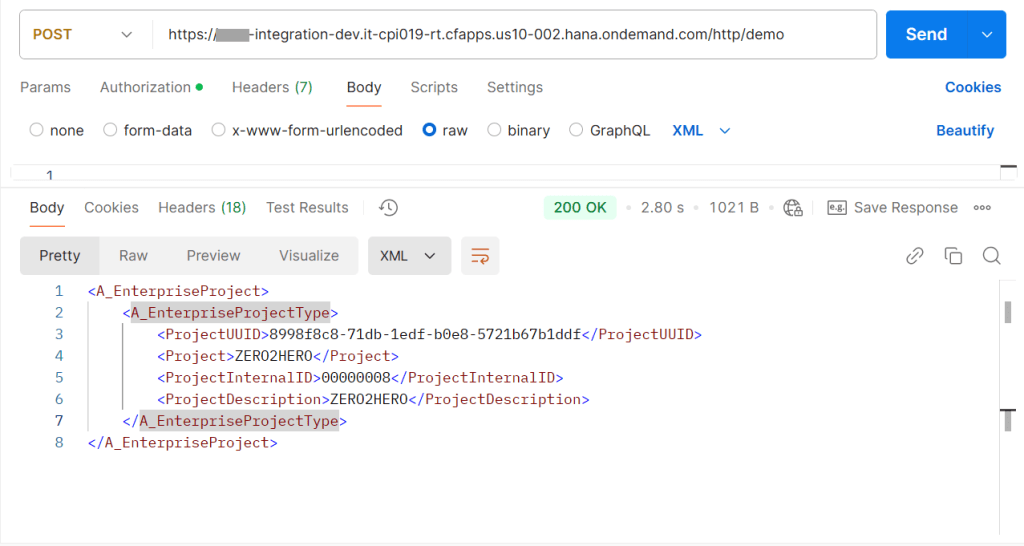
Task: Copy response body with the copy icon
Action: coord(953,256)
